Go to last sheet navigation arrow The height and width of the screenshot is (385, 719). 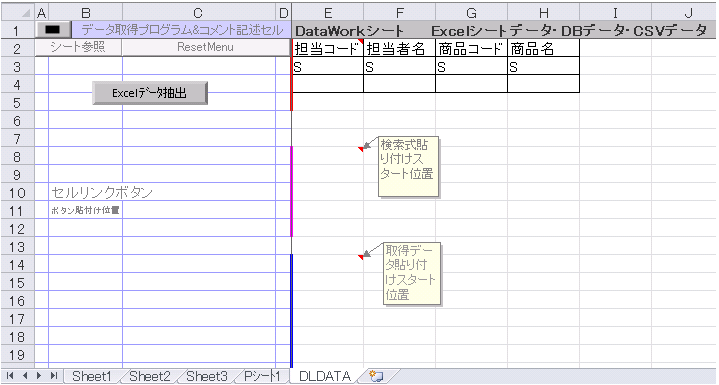pos(54,376)
